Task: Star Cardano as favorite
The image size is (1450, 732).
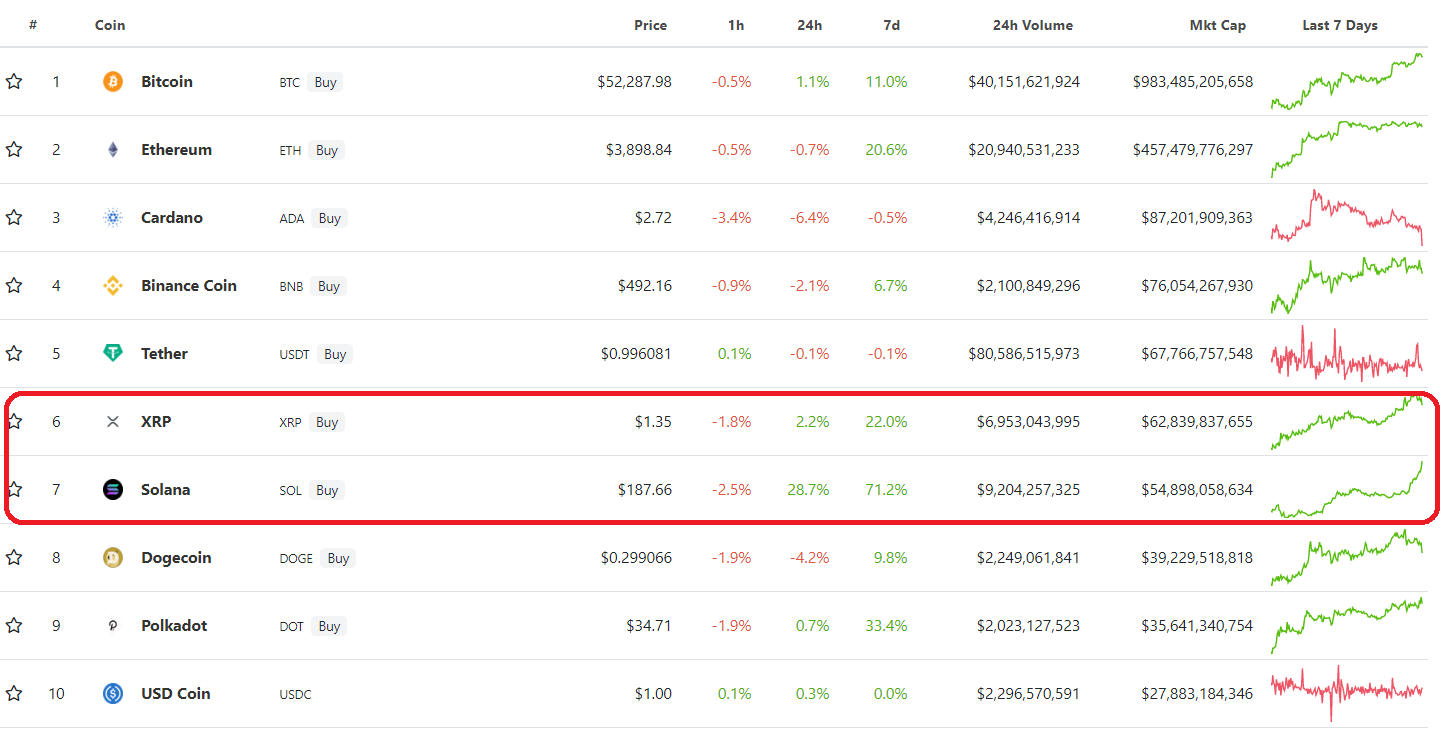Action: tap(14, 218)
